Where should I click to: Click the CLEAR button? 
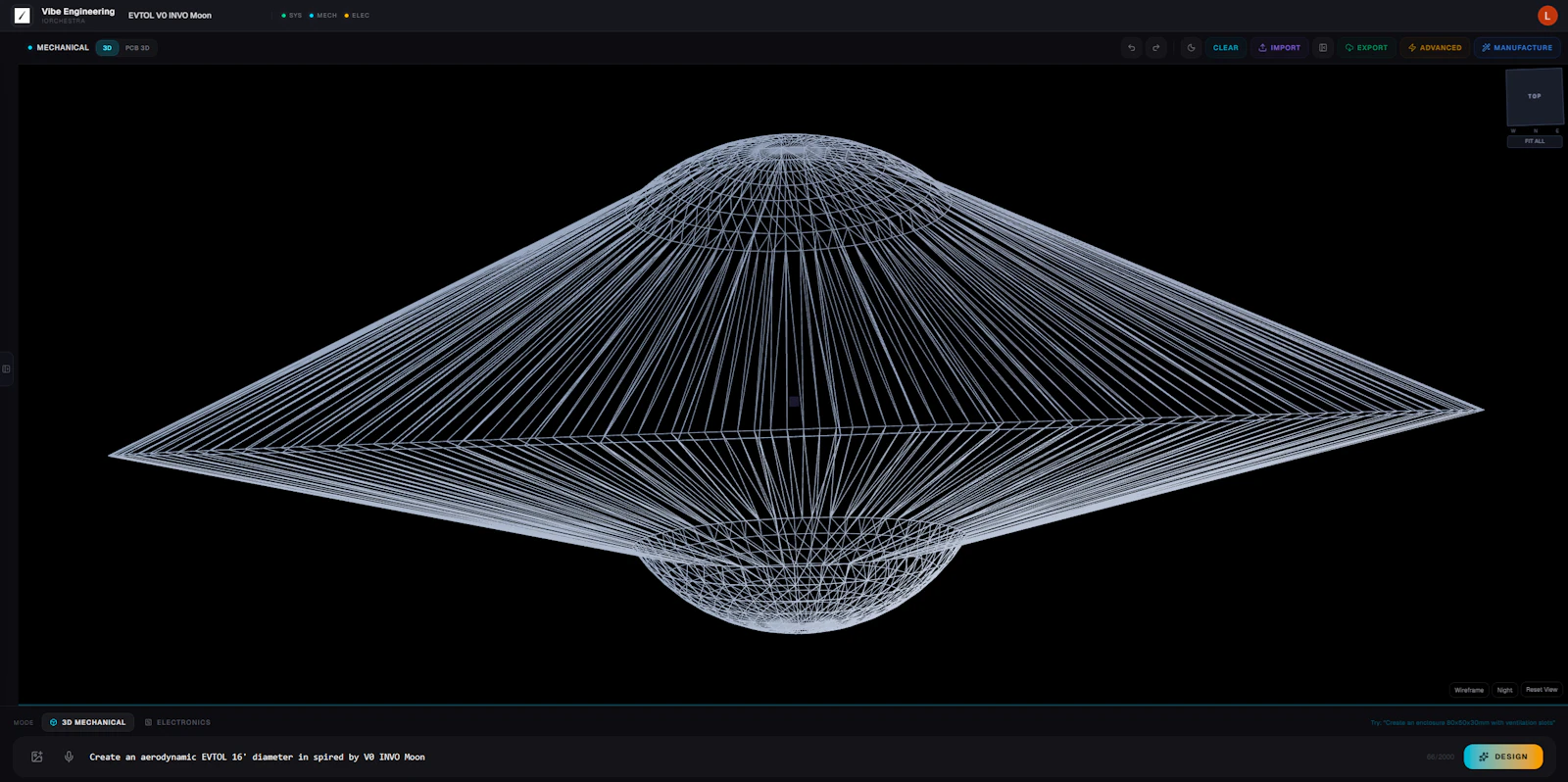tap(1225, 47)
